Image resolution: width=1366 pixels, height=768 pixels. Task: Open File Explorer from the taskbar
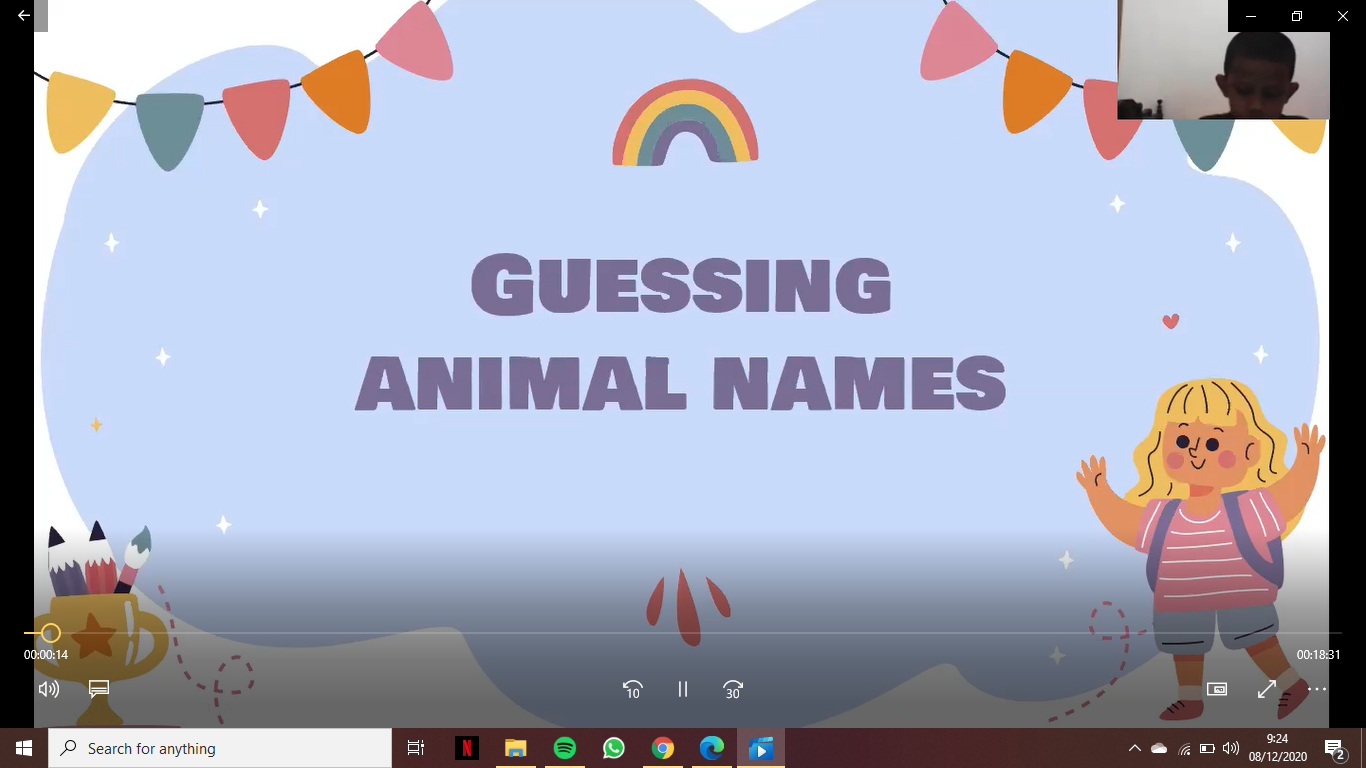pyautogui.click(x=515, y=748)
